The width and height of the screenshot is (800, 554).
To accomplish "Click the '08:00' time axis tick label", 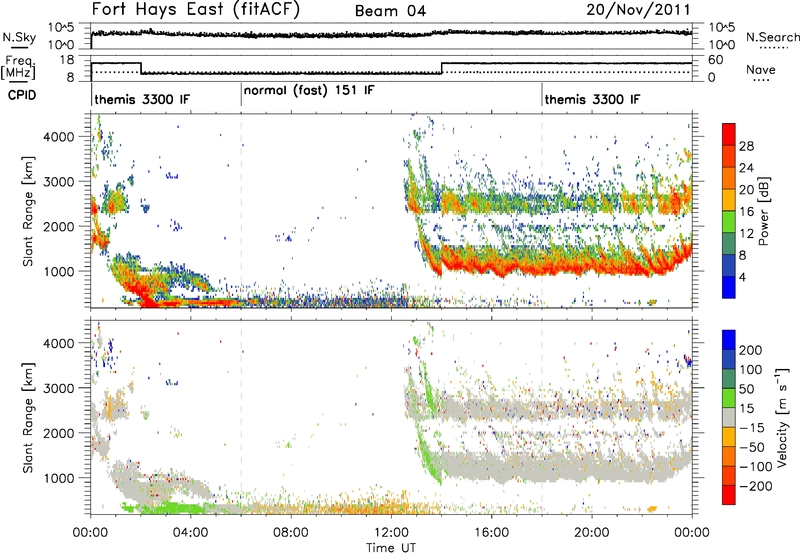I will tap(291, 533).
